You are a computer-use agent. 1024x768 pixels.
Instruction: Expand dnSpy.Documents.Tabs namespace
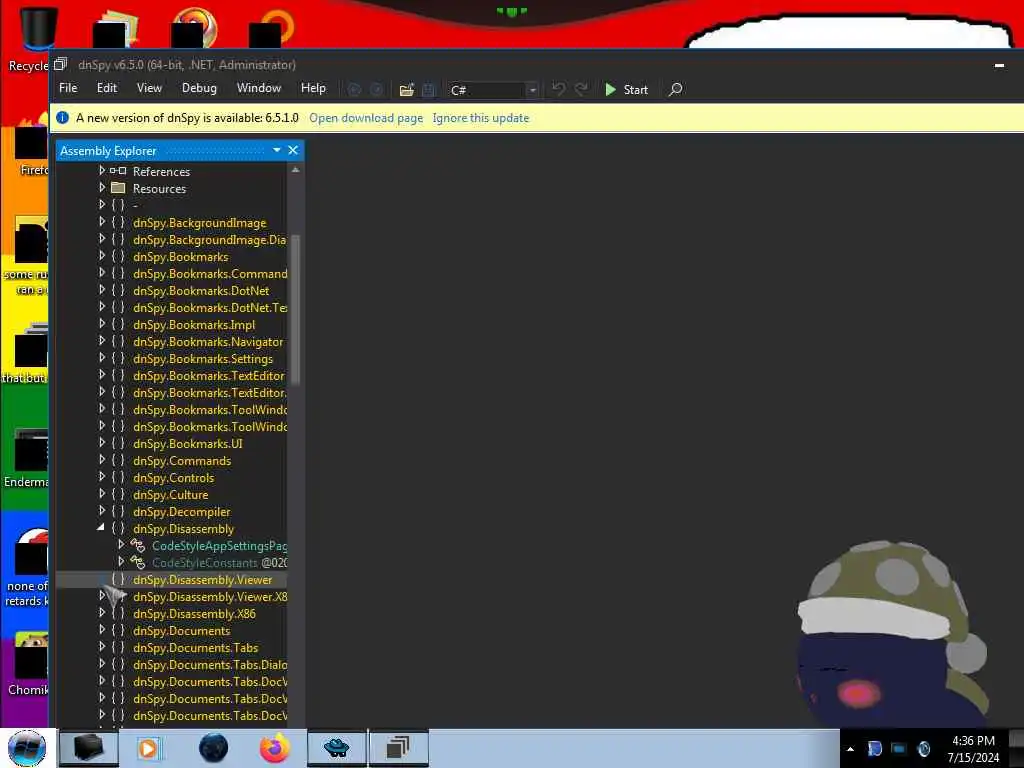tap(102, 647)
